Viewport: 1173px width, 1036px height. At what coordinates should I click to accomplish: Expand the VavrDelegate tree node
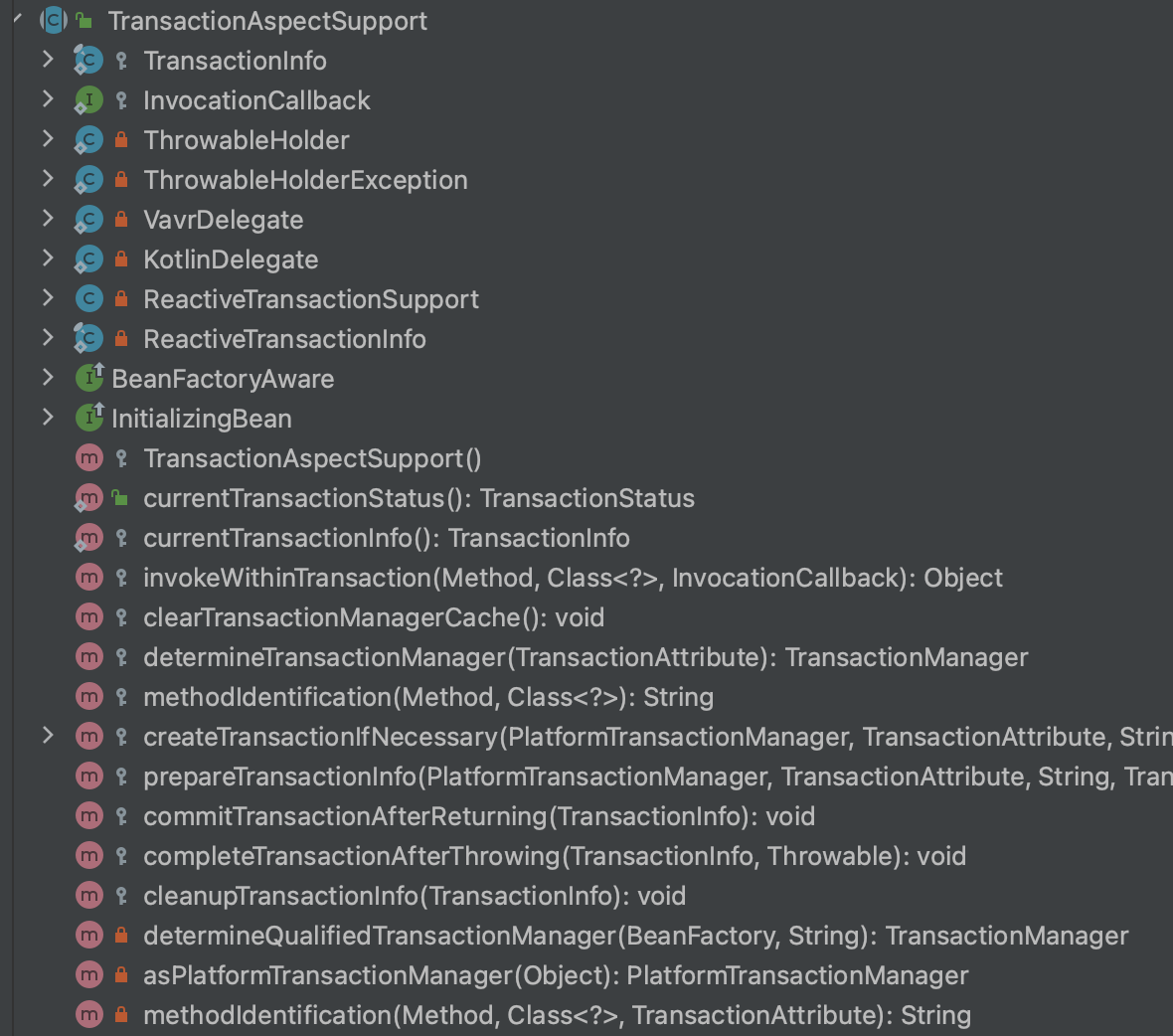[x=48, y=219]
